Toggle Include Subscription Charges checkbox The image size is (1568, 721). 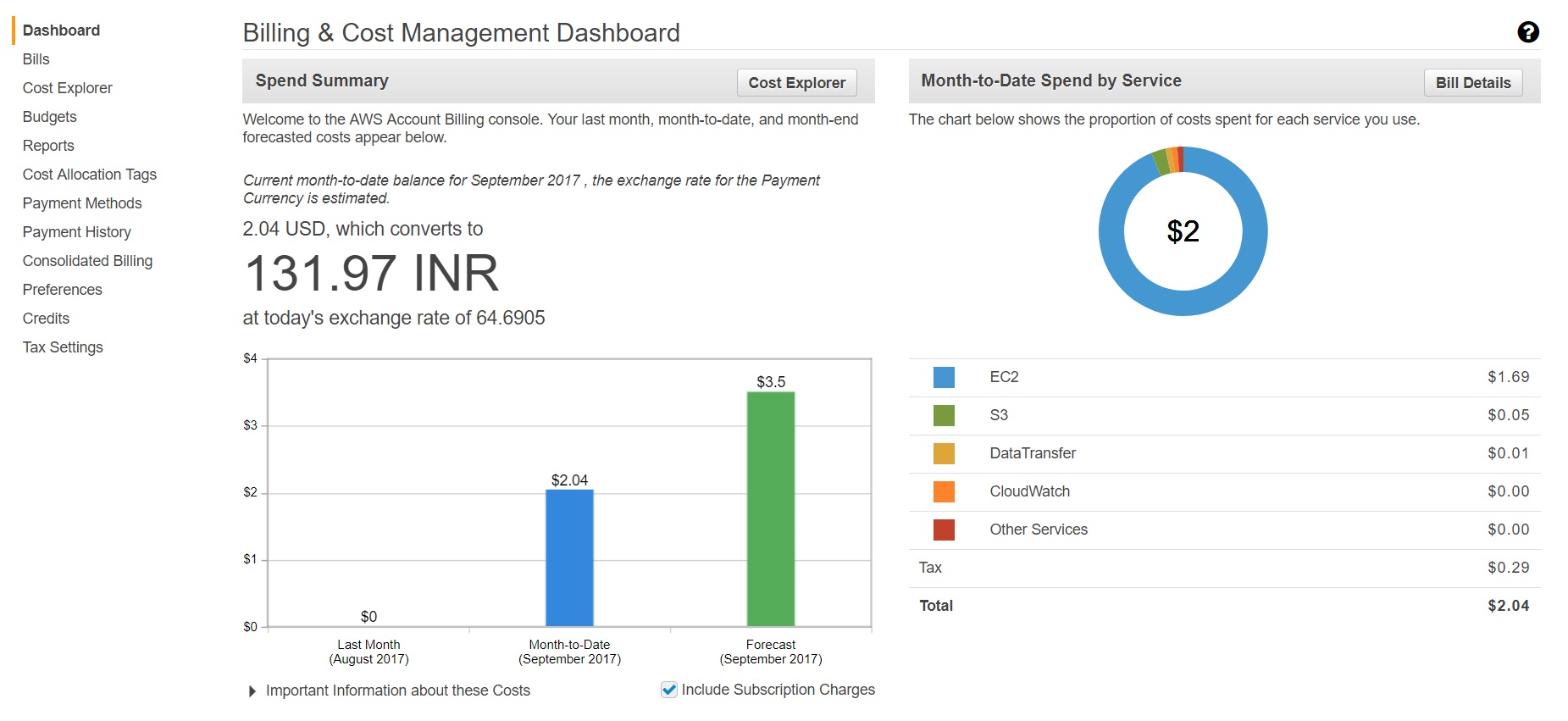point(668,690)
